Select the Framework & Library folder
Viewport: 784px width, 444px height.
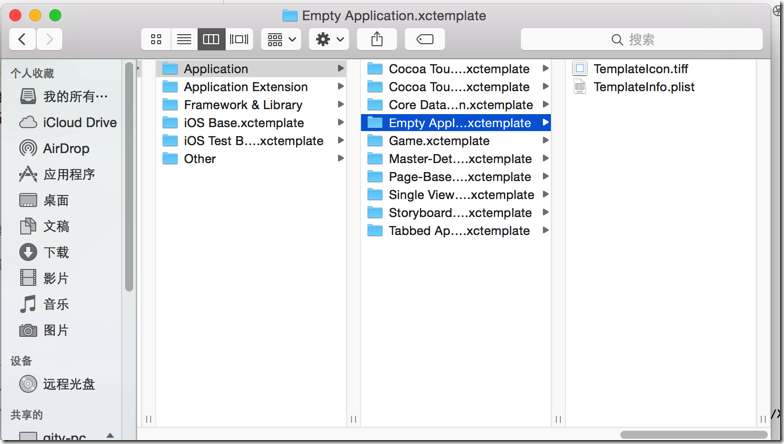click(x=251, y=104)
